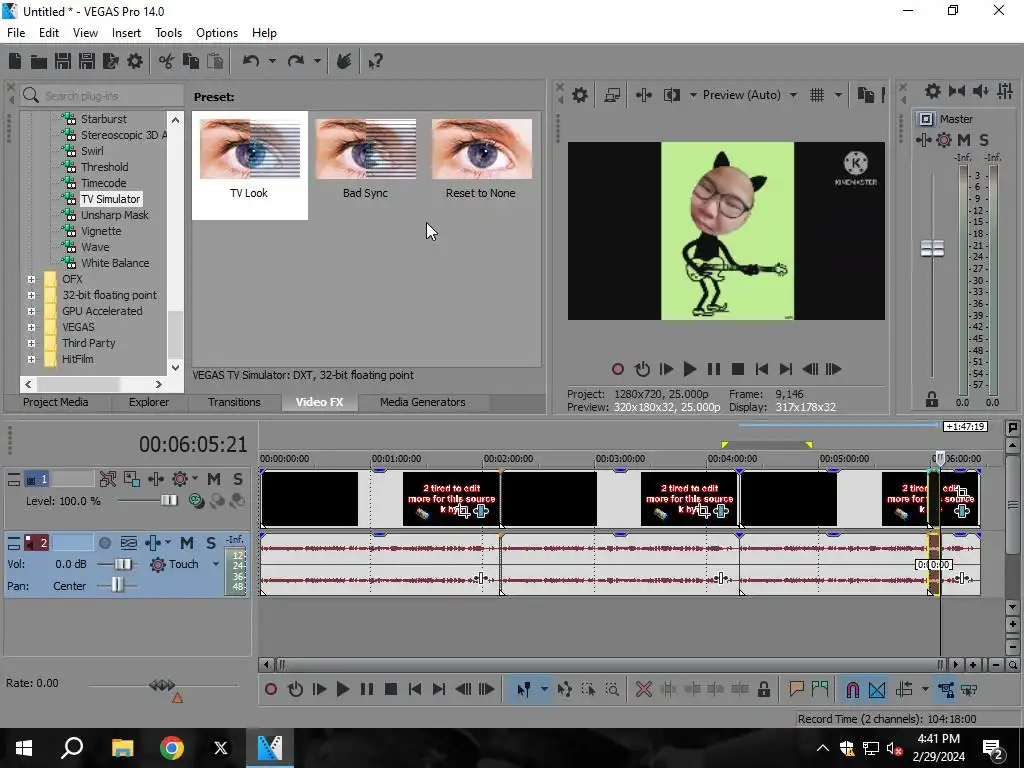Image resolution: width=1024 pixels, height=768 pixels.
Task: Select the Zoom edit tool magnifier
Action: coord(612,689)
